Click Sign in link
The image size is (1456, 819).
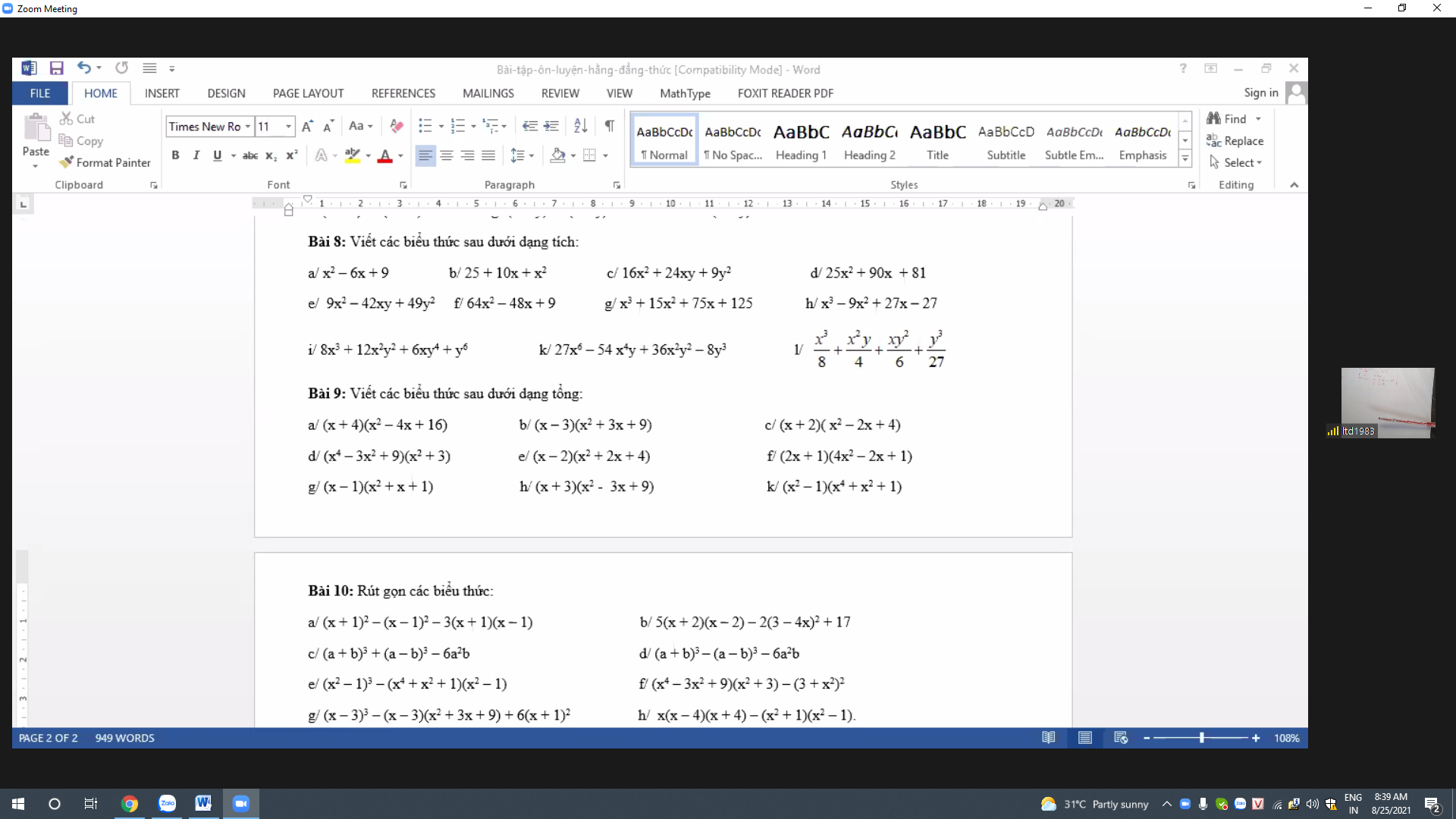(x=1260, y=93)
